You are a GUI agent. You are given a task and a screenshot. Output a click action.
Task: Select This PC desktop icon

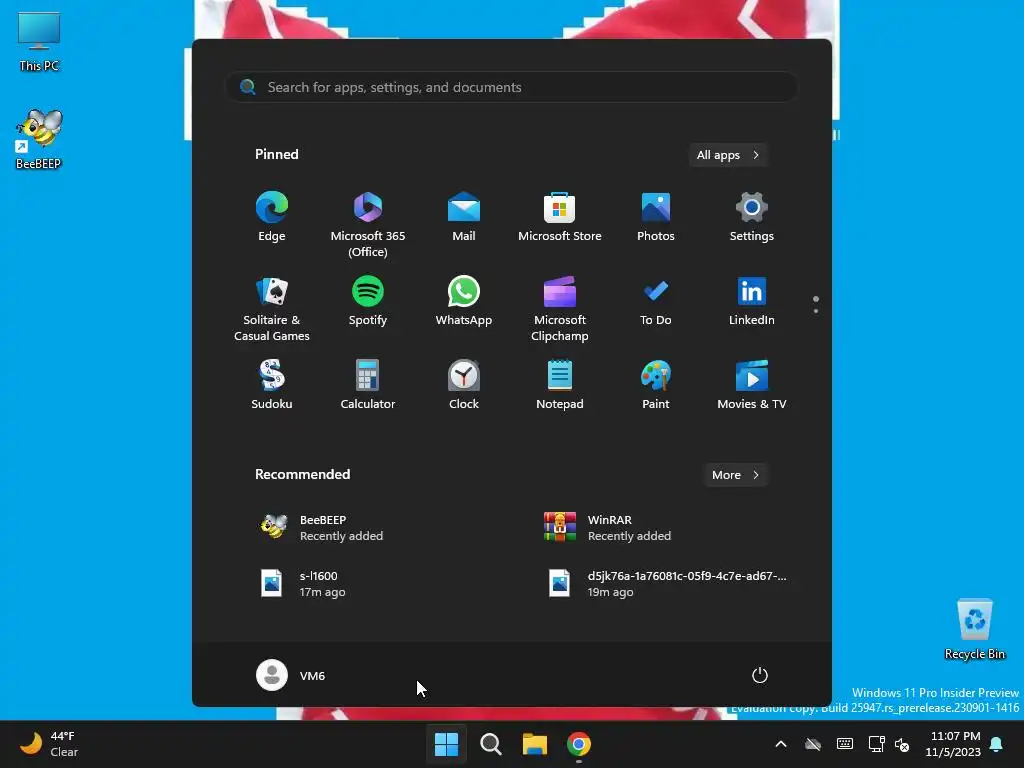point(39,41)
